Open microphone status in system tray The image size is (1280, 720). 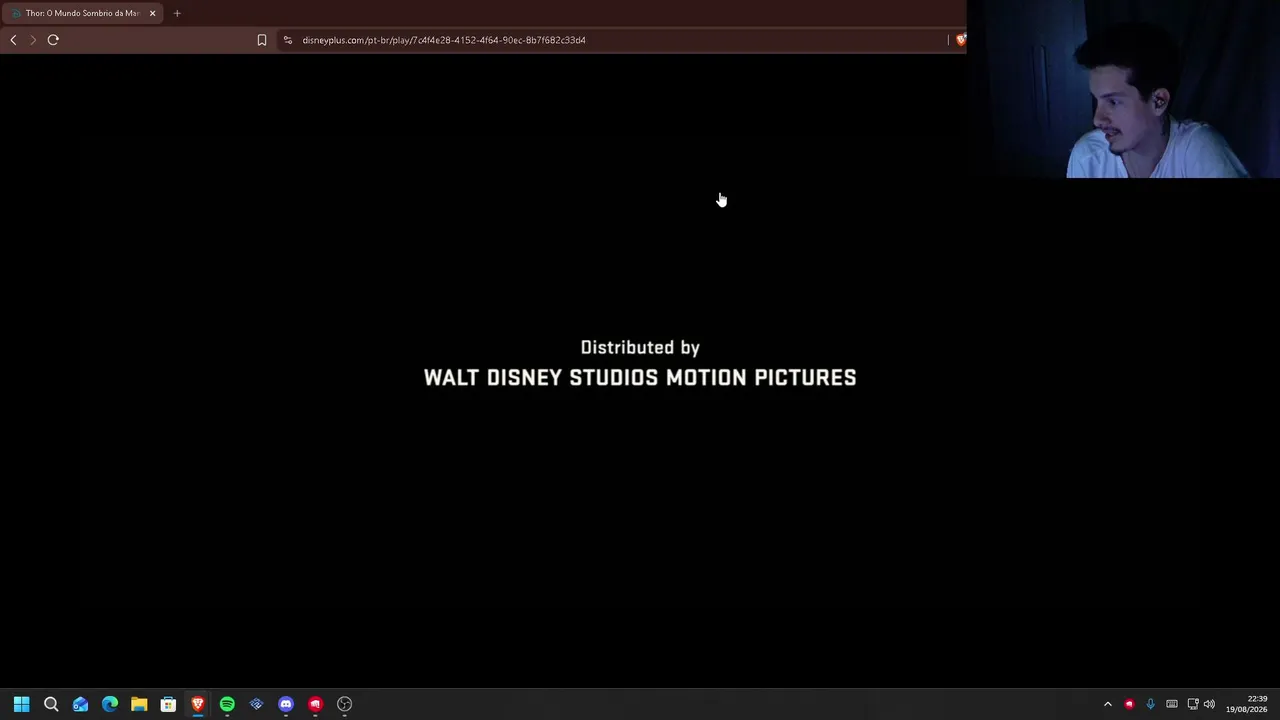(1150, 704)
